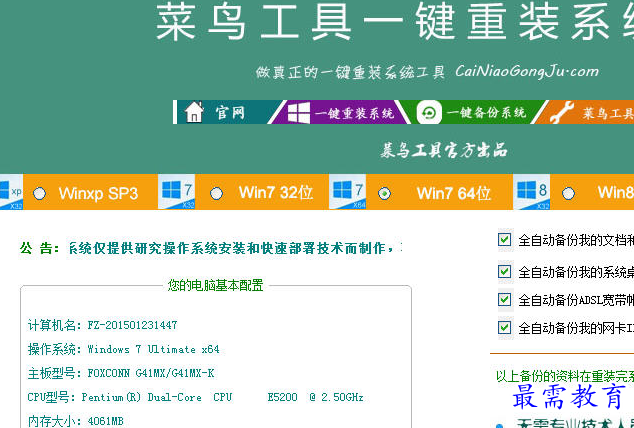Click the Windows 8 X32 logo icon
Image resolution: width=634 pixels, height=428 pixels.
point(531,192)
